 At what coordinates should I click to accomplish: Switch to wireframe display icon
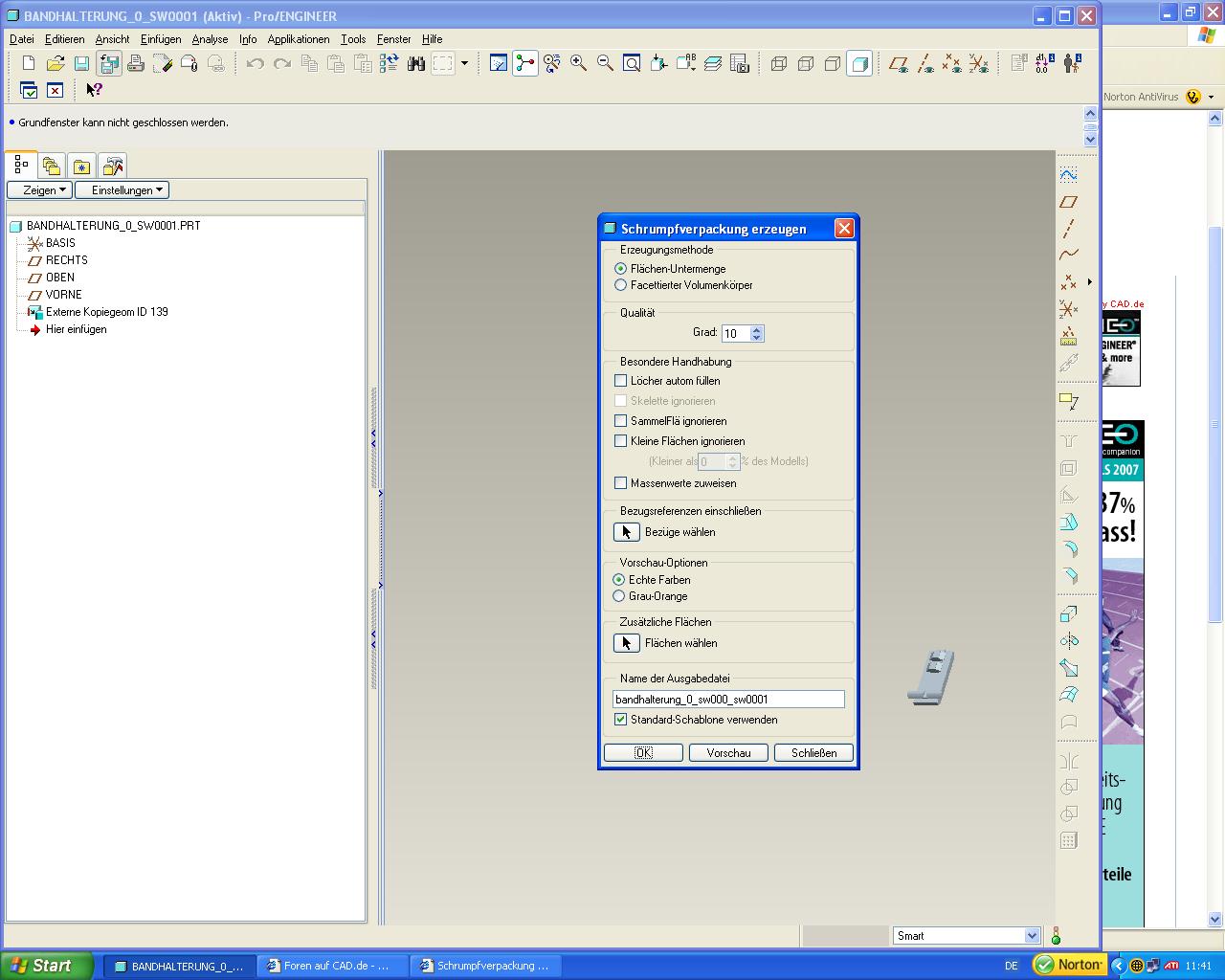pyautogui.click(x=779, y=64)
